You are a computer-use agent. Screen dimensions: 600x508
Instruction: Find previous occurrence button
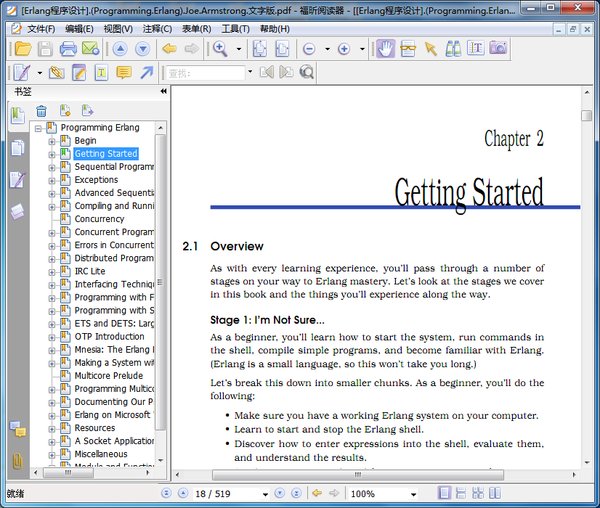(267, 72)
